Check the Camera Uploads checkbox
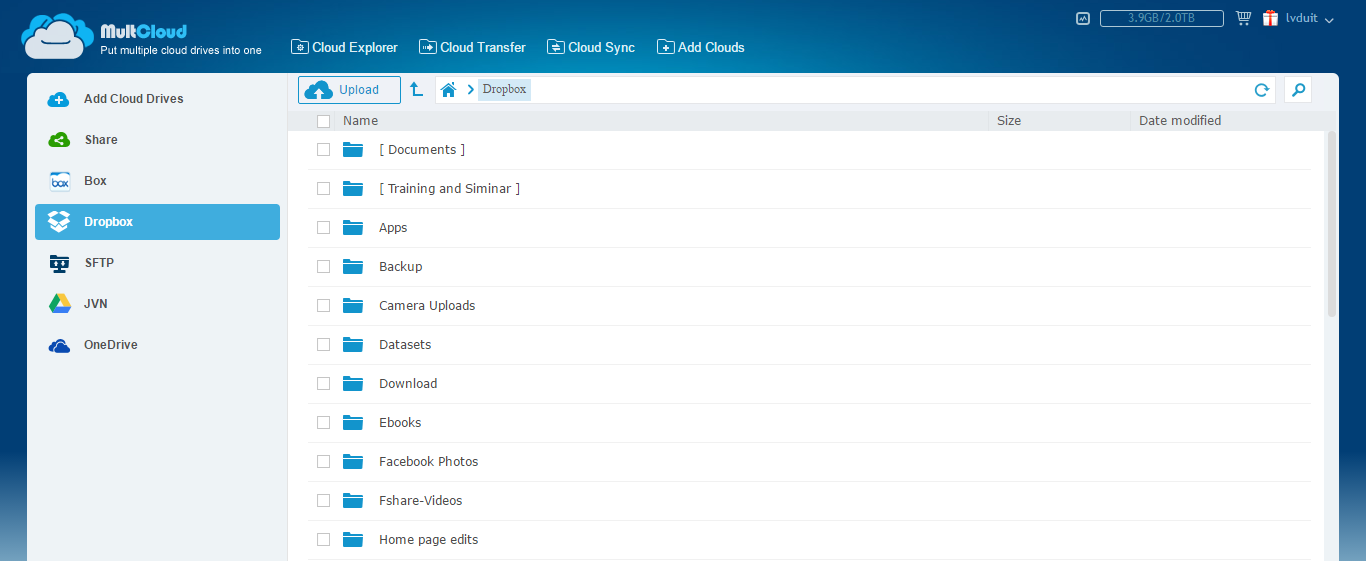The image size is (1366, 561). 323,305
